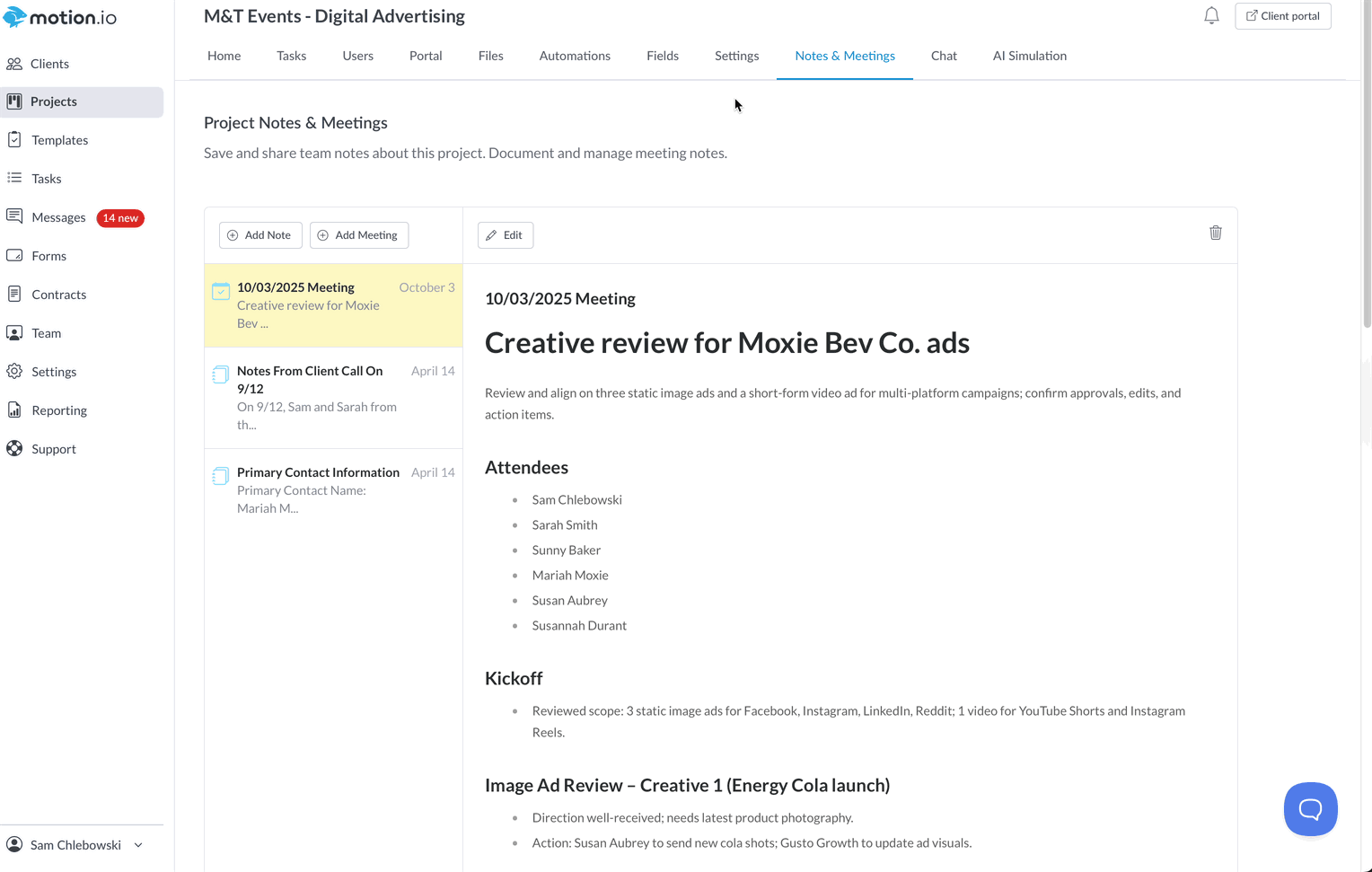Screen dimensions: 1372x872
Task: Open the Users tab
Action: click(x=357, y=56)
